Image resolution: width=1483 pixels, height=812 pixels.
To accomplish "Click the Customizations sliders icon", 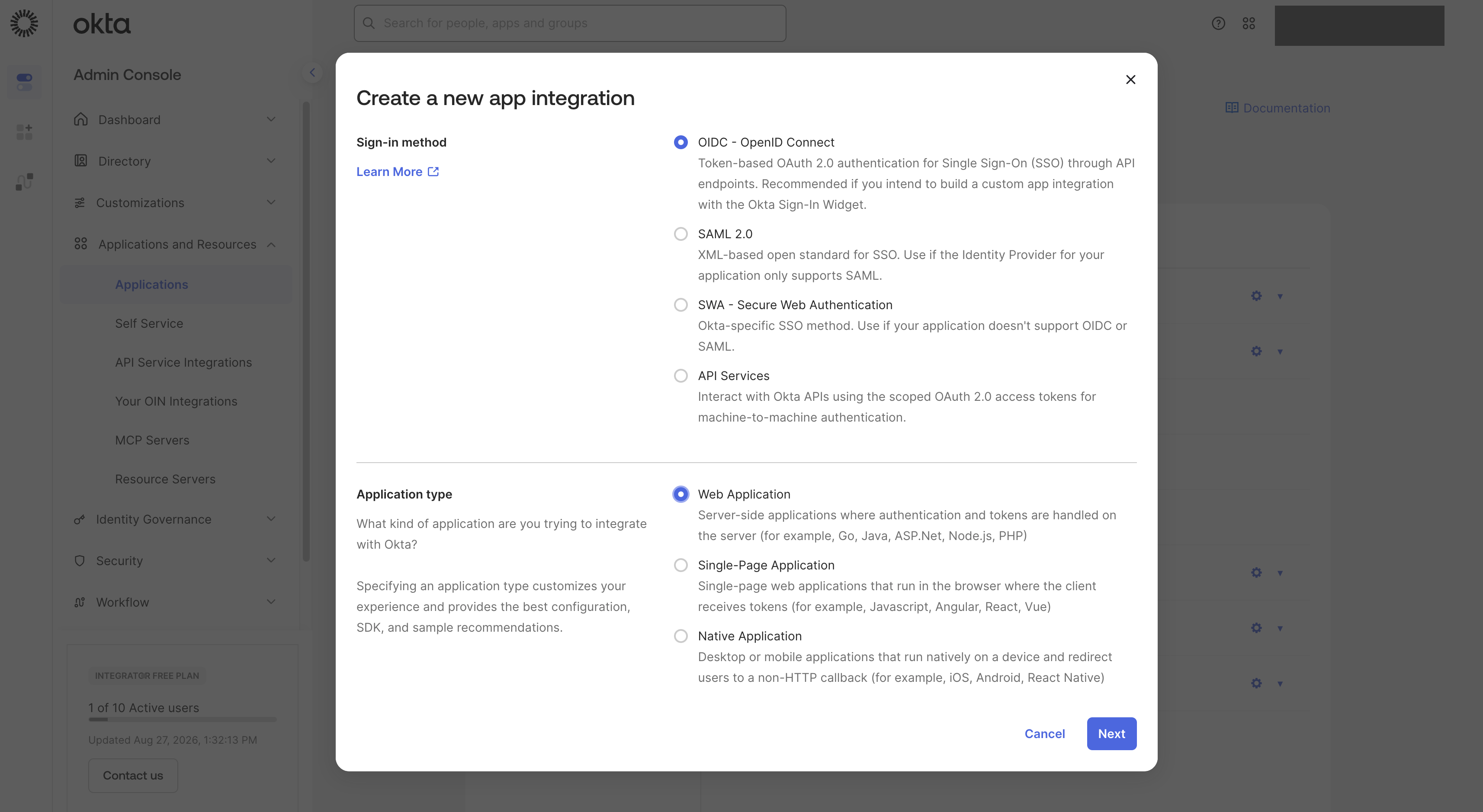I will (80, 203).
